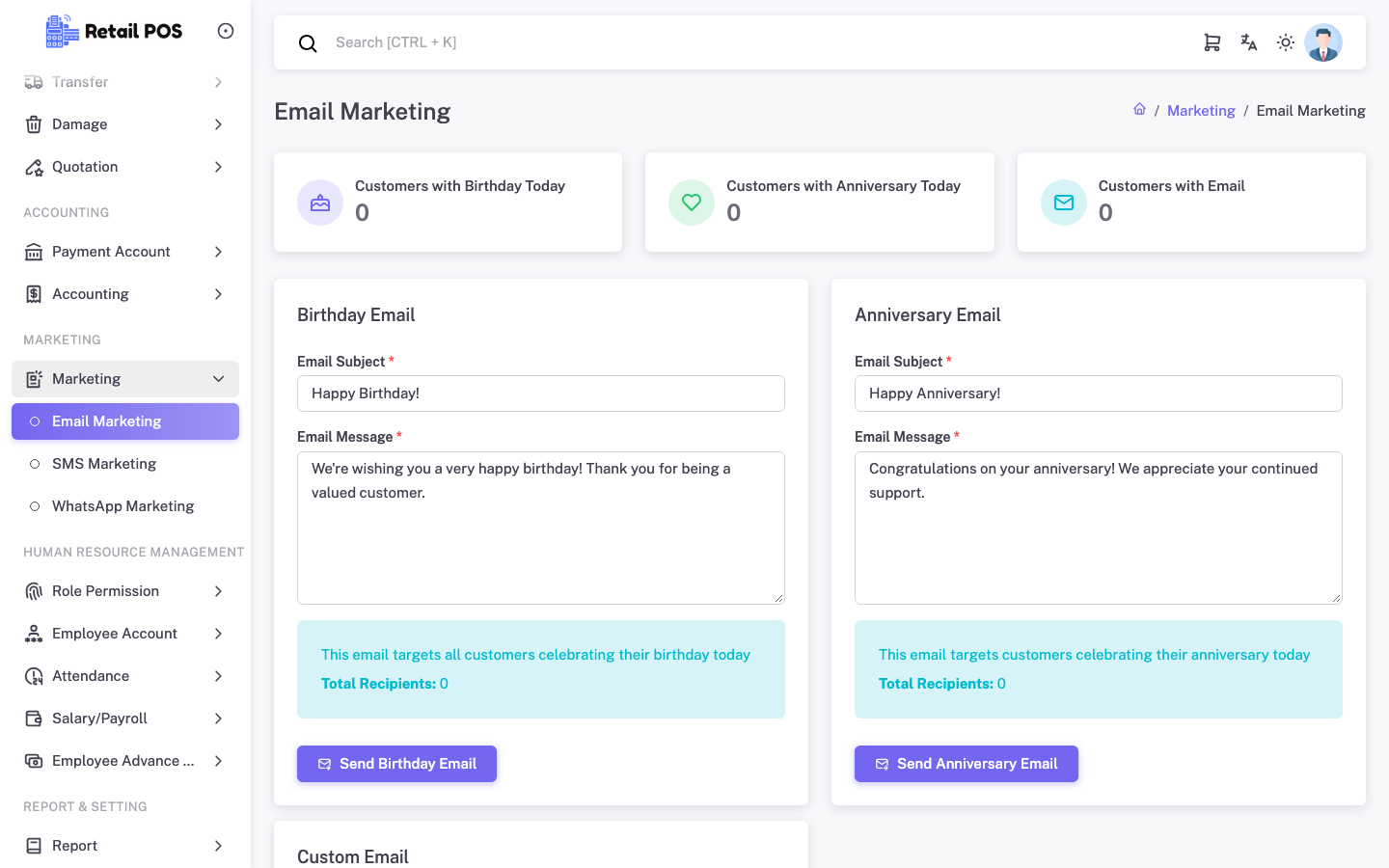Click the Role Permission fingerprint icon
This screenshot has width=1389, height=868.
(x=34, y=591)
